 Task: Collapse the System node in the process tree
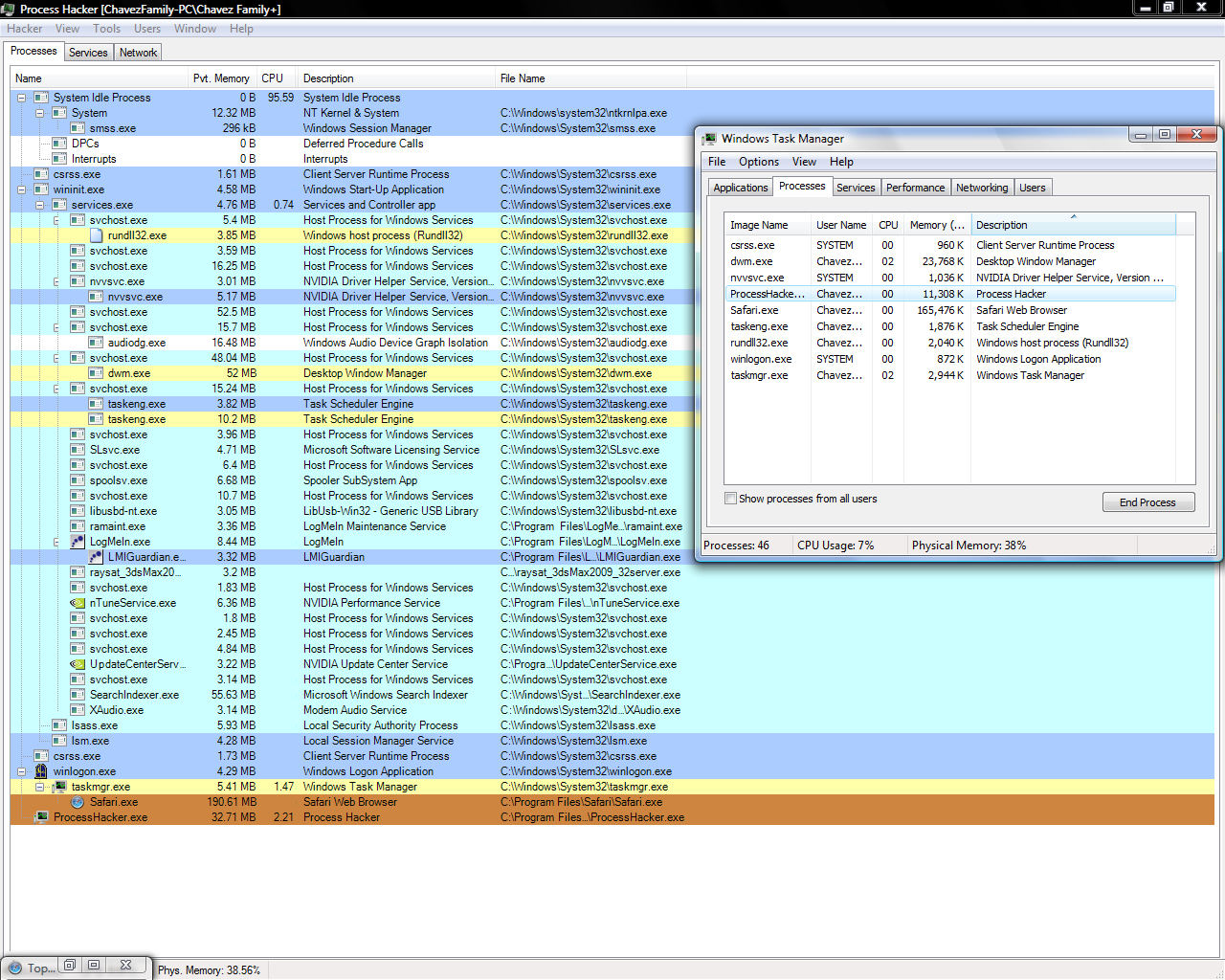pyautogui.click(x=40, y=113)
